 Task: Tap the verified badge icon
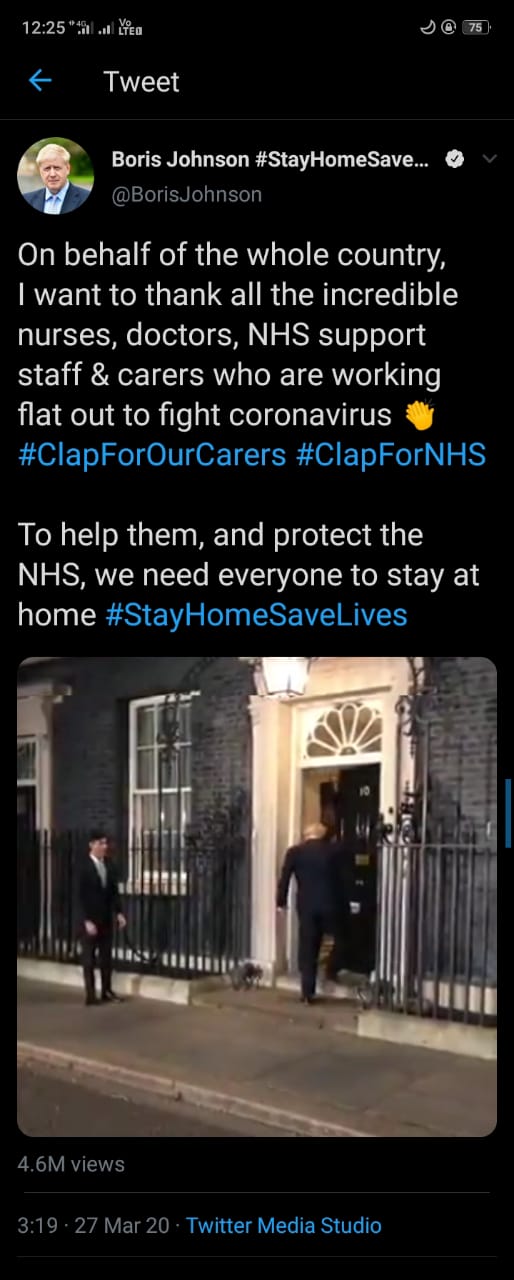pos(454,159)
